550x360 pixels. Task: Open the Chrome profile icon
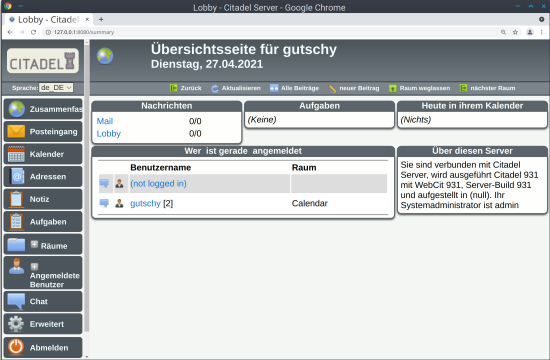[530, 32]
